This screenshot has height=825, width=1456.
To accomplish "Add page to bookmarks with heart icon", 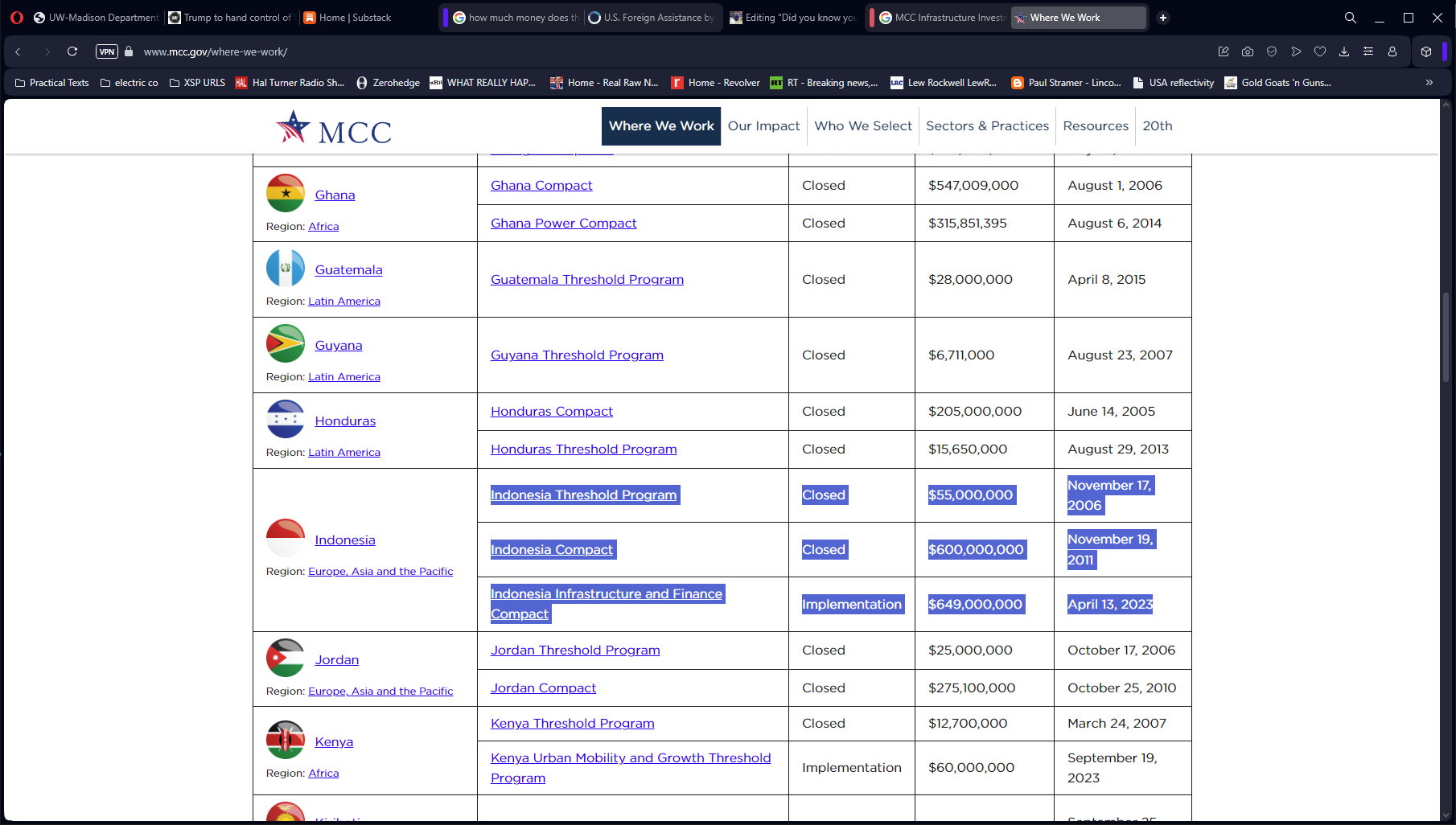I will (x=1320, y=51).
